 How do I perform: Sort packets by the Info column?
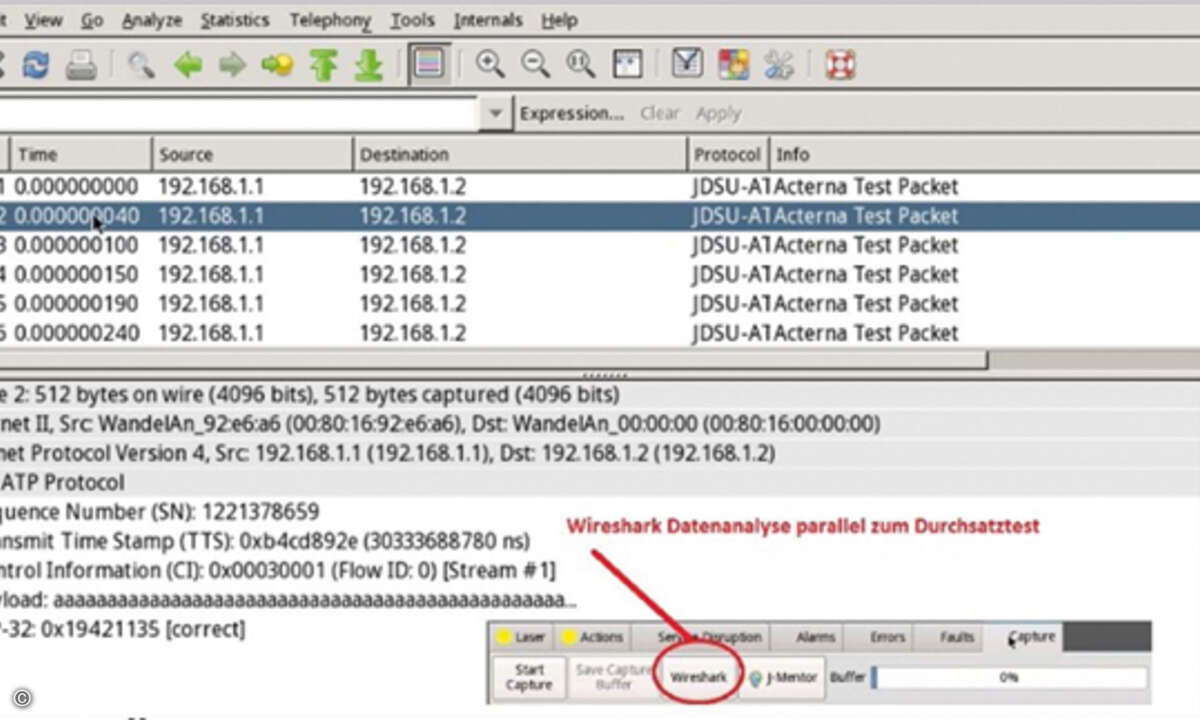coord(984,155)
